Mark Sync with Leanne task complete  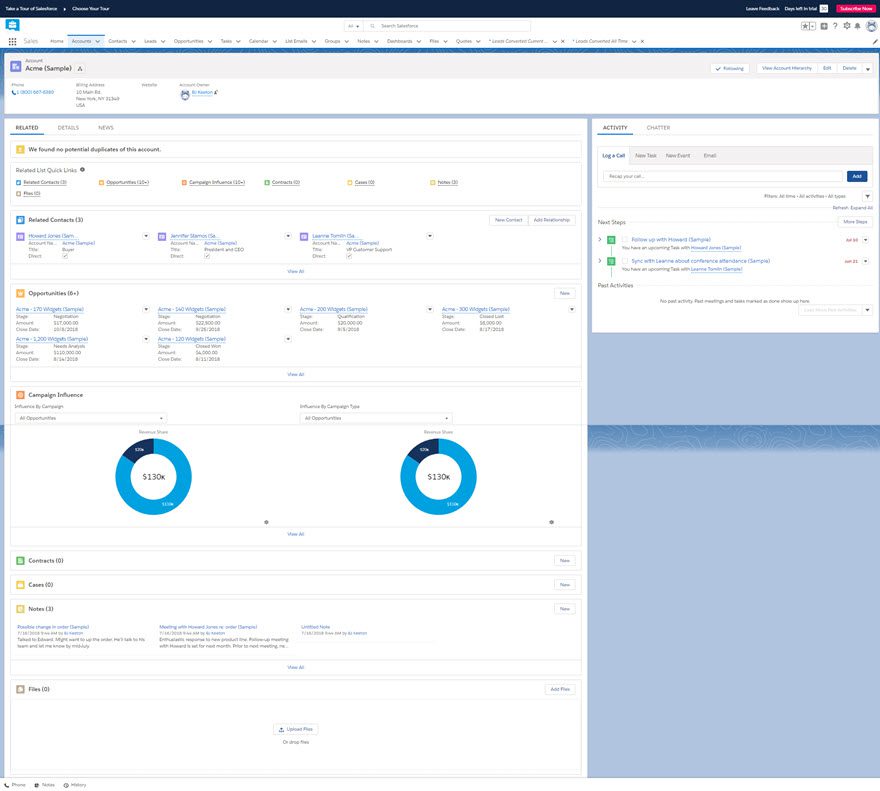click(x=624, y=261)
